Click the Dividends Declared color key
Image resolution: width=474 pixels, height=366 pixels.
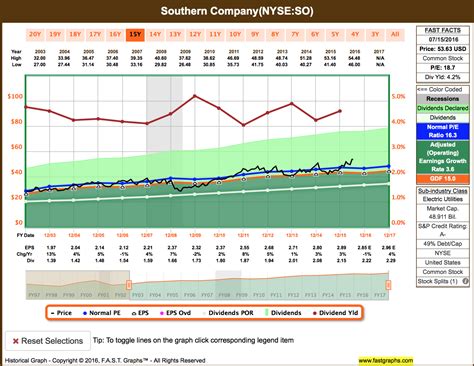tap(443, 108)
